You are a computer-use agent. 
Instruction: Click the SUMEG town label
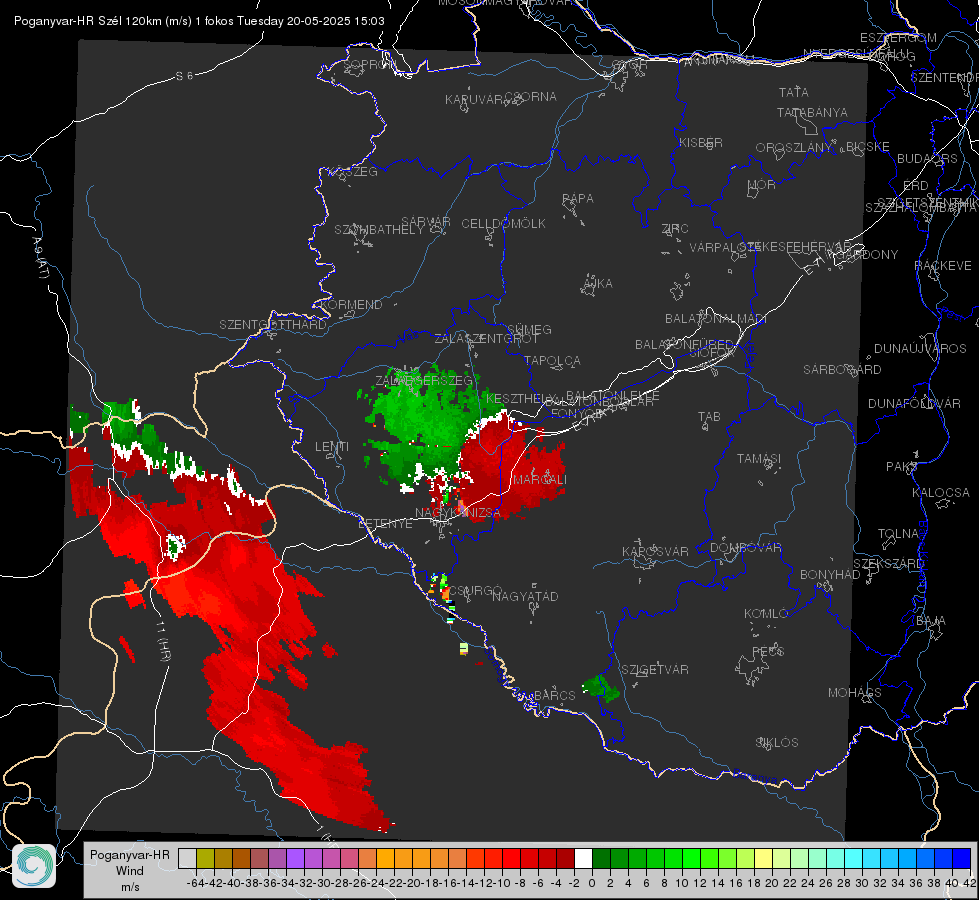point(529,329)
